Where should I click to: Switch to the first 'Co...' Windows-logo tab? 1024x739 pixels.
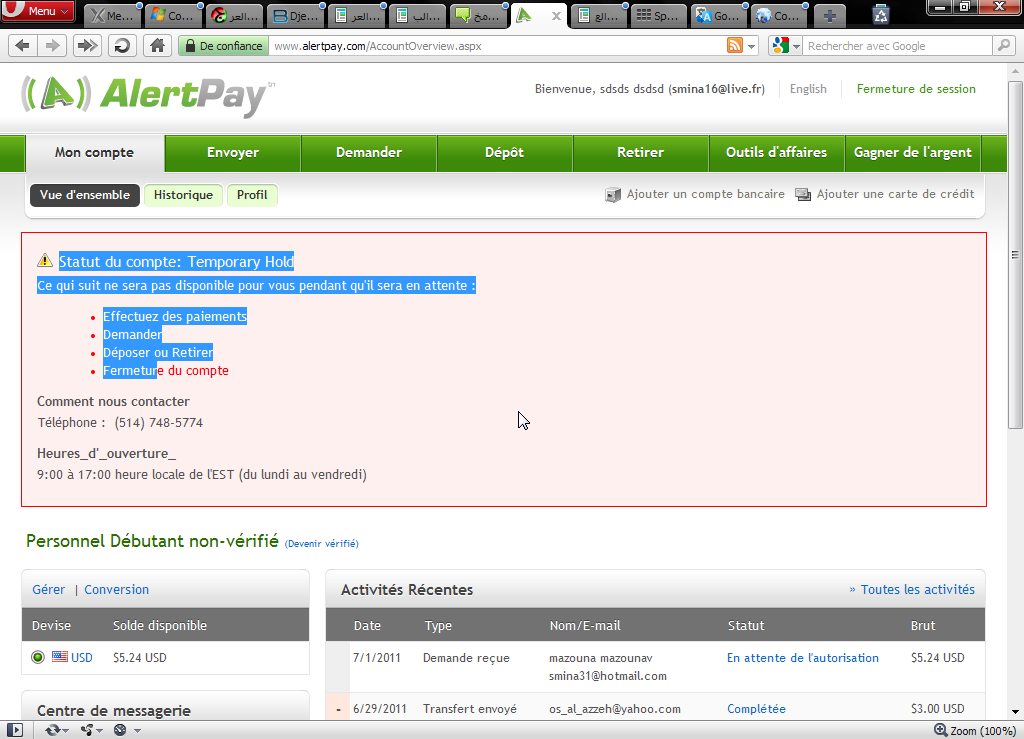pyautogui.click(x=174, y=16)
